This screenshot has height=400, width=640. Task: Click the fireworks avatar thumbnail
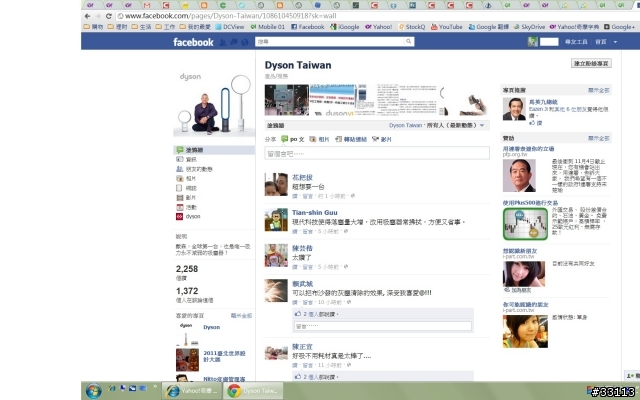click(276, 291)
